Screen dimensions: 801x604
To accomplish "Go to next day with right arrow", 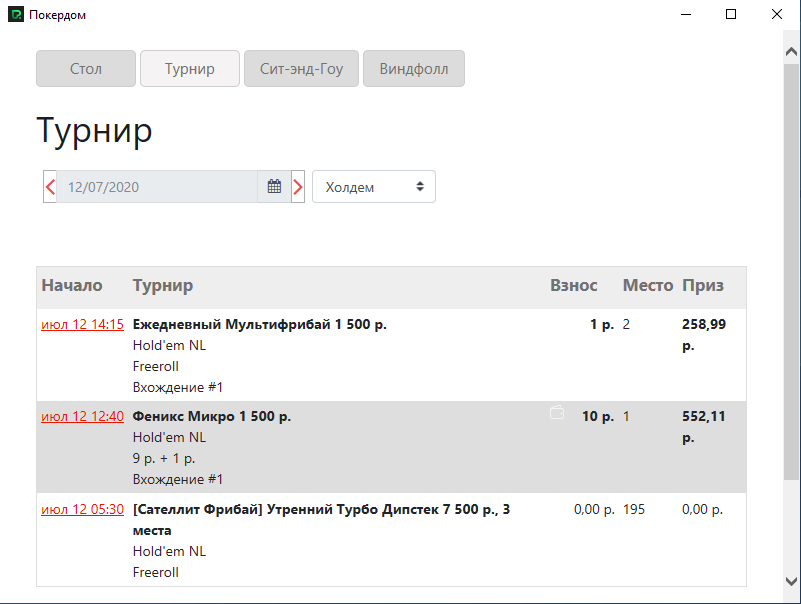I will click(x=298, y=187).
